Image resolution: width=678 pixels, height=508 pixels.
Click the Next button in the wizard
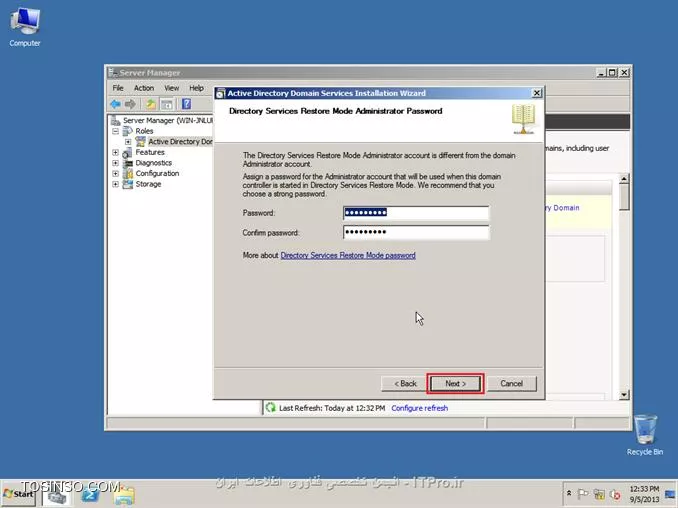point(455,383)
